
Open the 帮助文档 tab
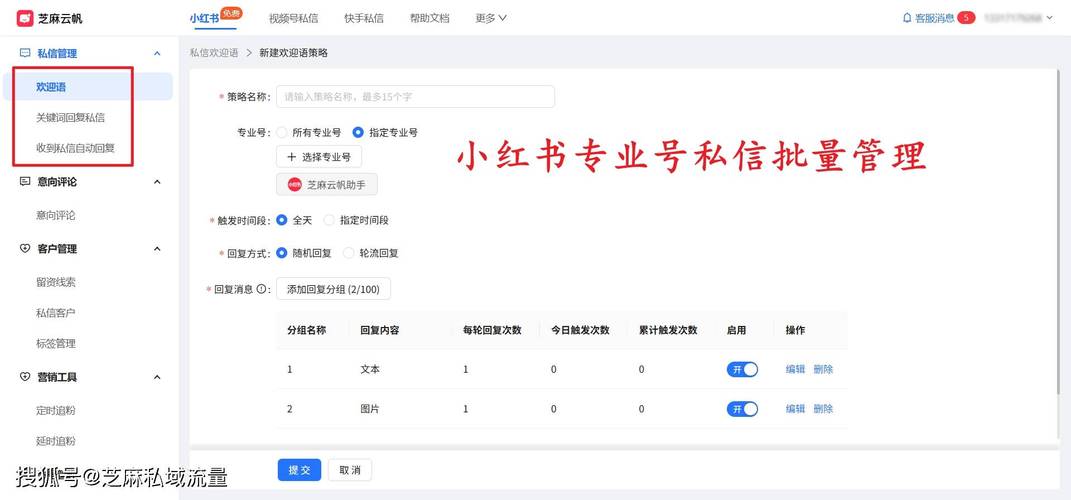430,18
